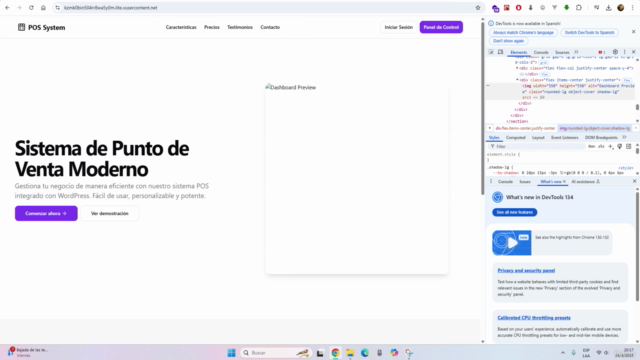This screenshot has height=360, width=640.
Task: Add a new style rule with plus icon
Action: pyautogui.click(x=611, y=147)
